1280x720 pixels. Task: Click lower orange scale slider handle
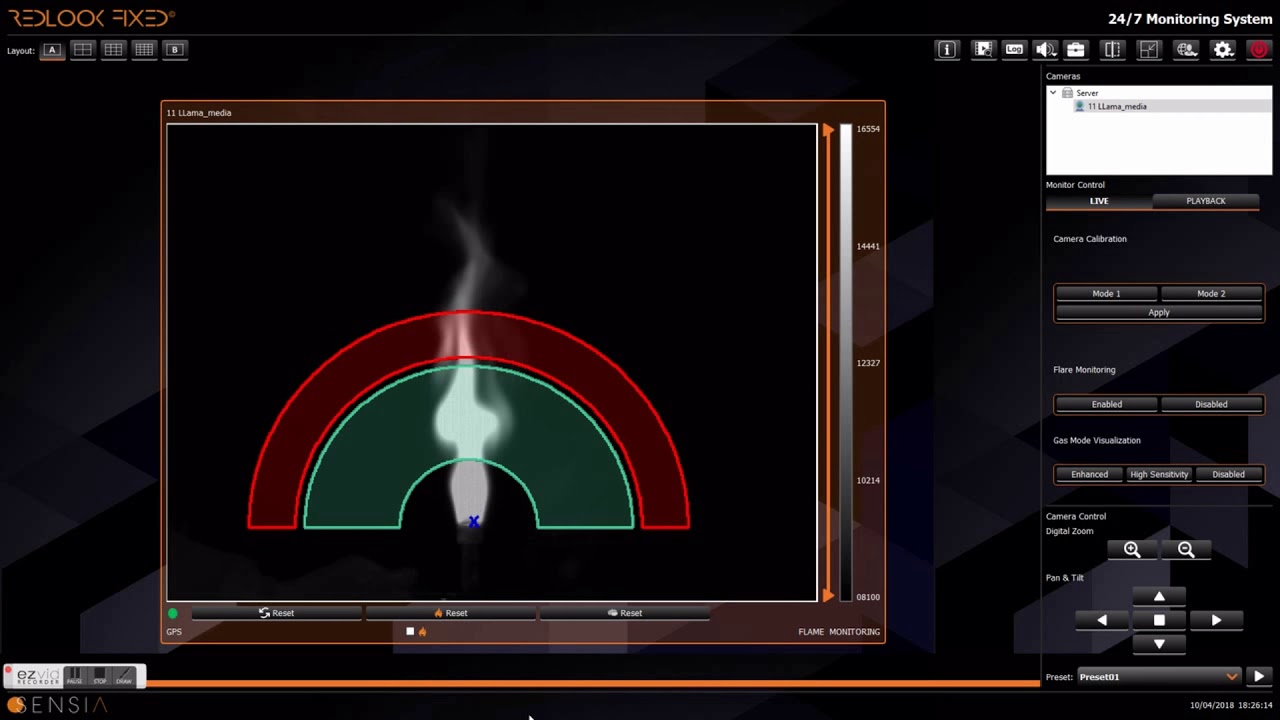(x=828, y=596)
